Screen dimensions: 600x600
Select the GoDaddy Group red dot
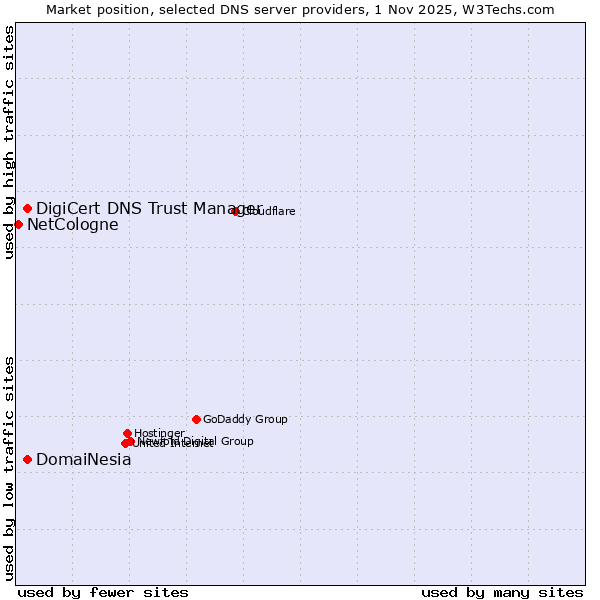click(196, 419)
